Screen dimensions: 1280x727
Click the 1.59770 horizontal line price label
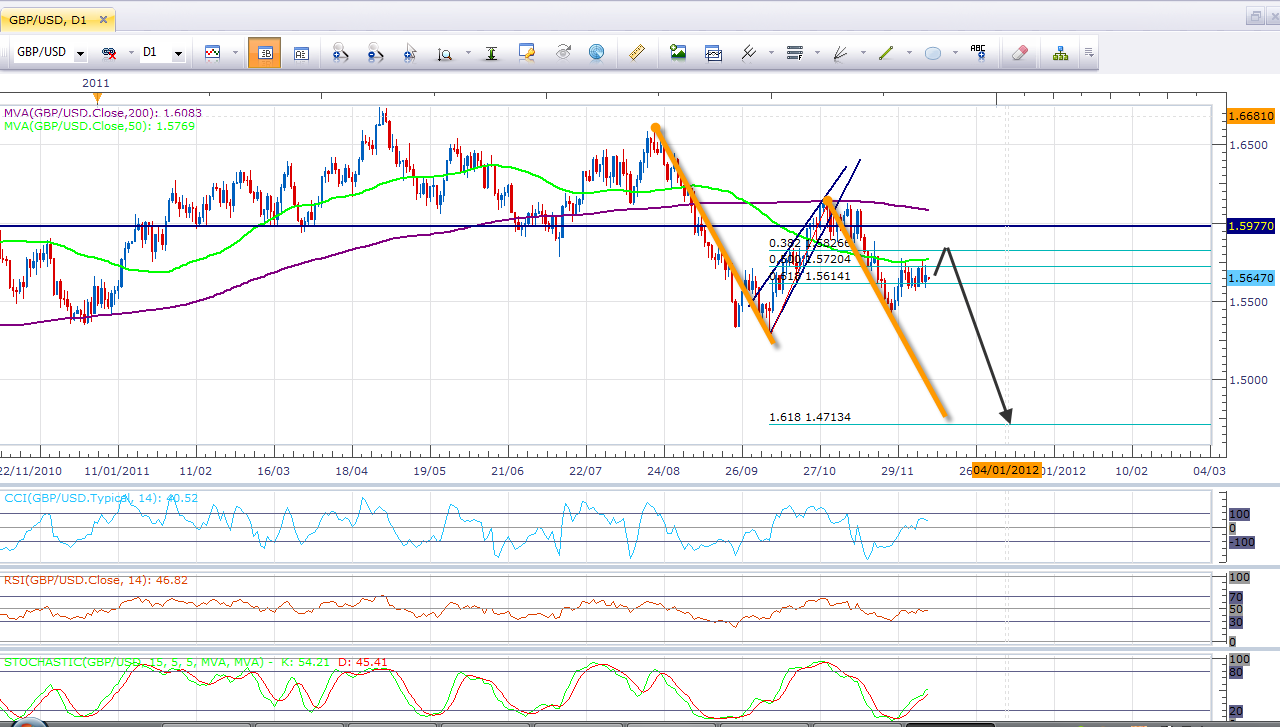(1251, 227)
